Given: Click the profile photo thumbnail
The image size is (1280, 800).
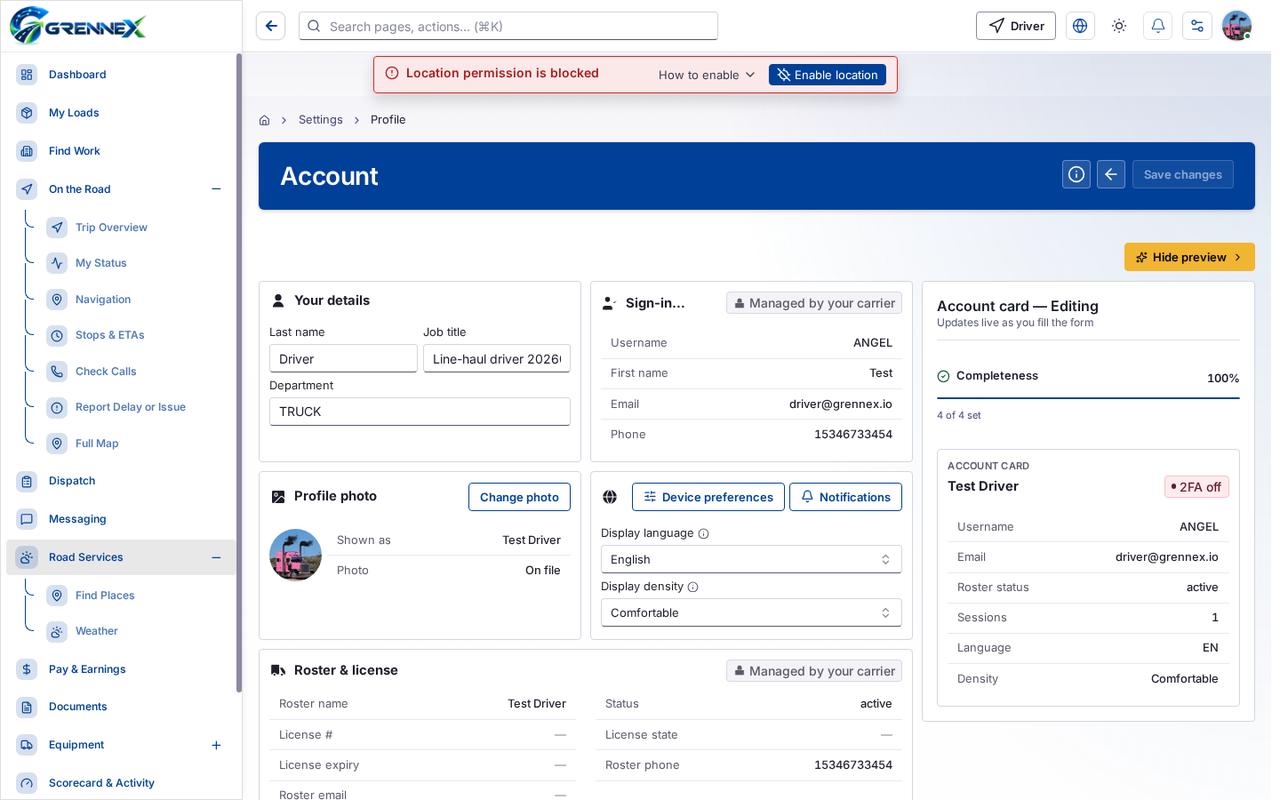Looking at the screenshot, I should (x=295, y=555).
